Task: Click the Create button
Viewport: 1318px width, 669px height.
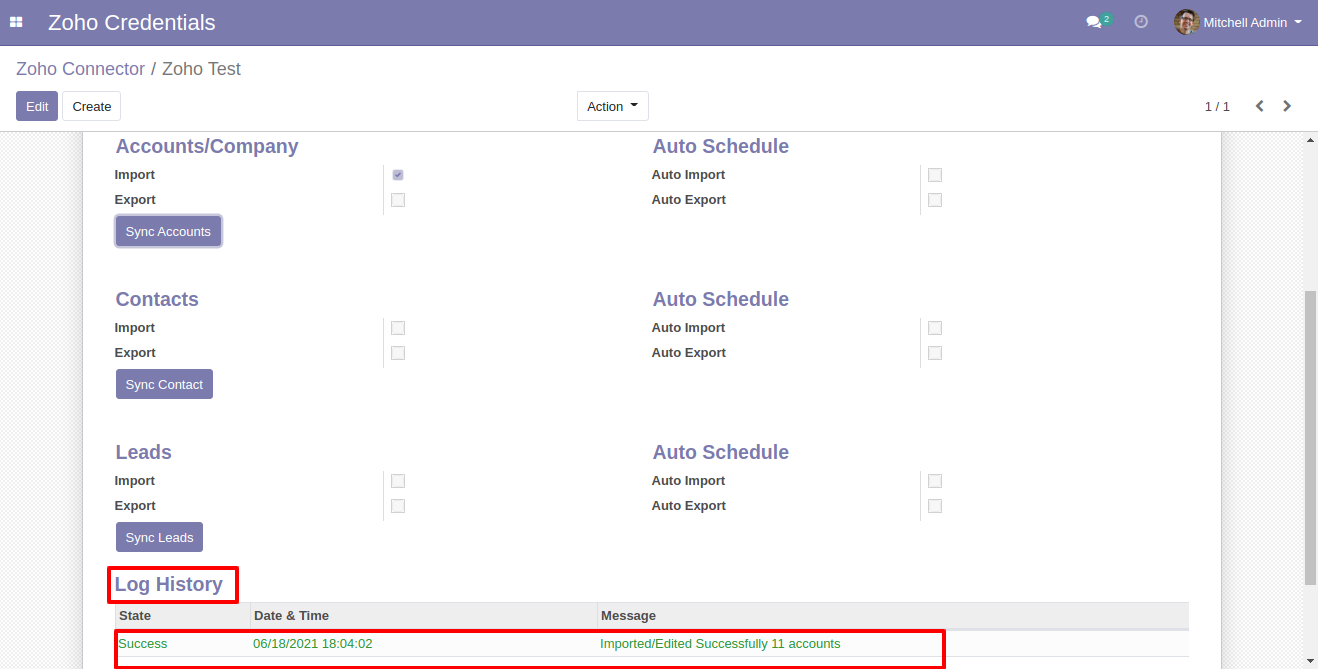Action: [x=92, y=106]
